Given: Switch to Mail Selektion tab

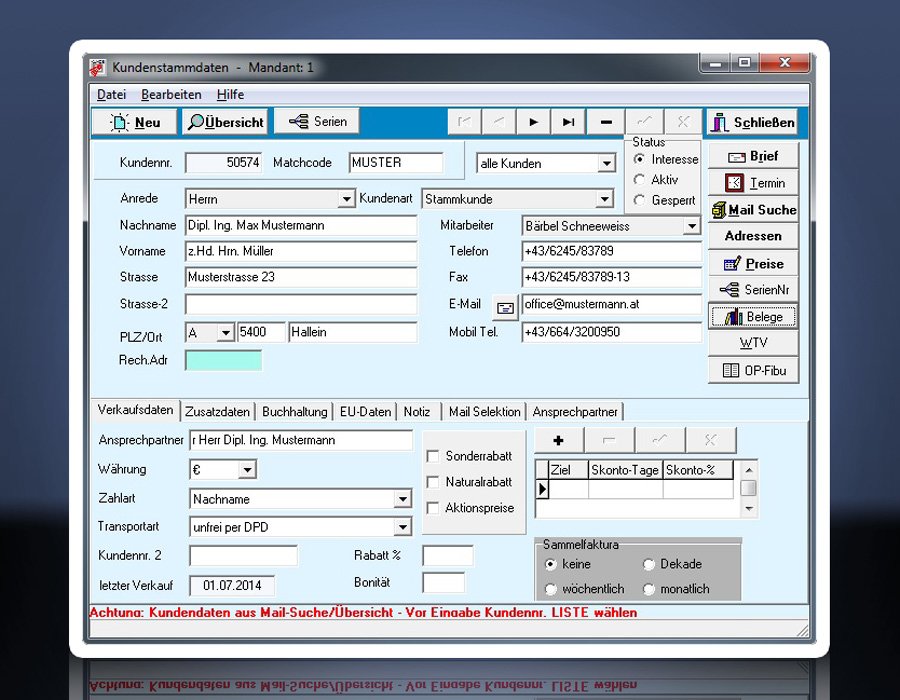Looking at the screenshot, I should [x=484, y=411].
